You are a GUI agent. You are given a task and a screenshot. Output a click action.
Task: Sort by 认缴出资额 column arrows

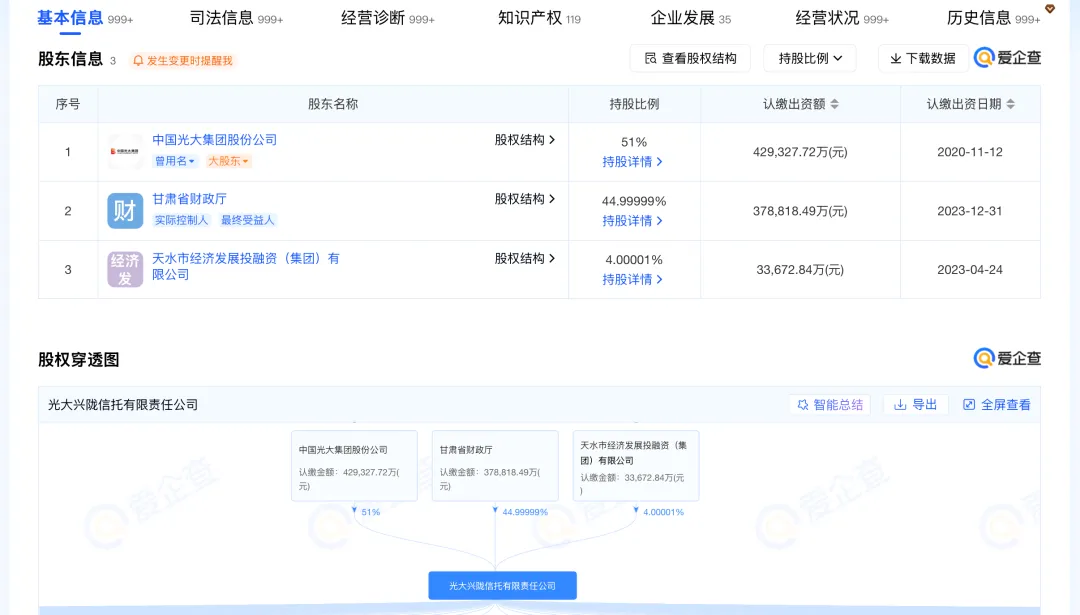tap(834, 104)
